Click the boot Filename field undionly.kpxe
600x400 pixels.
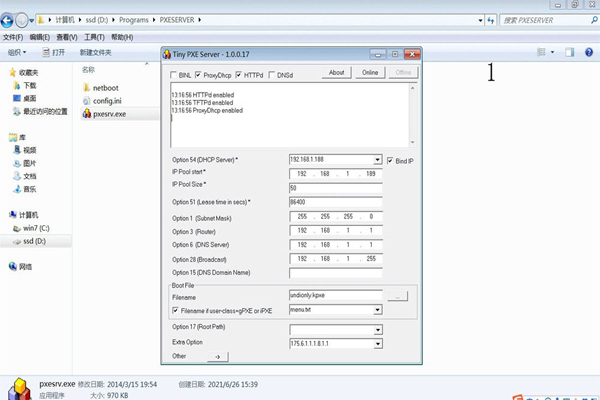pos(336,295)
